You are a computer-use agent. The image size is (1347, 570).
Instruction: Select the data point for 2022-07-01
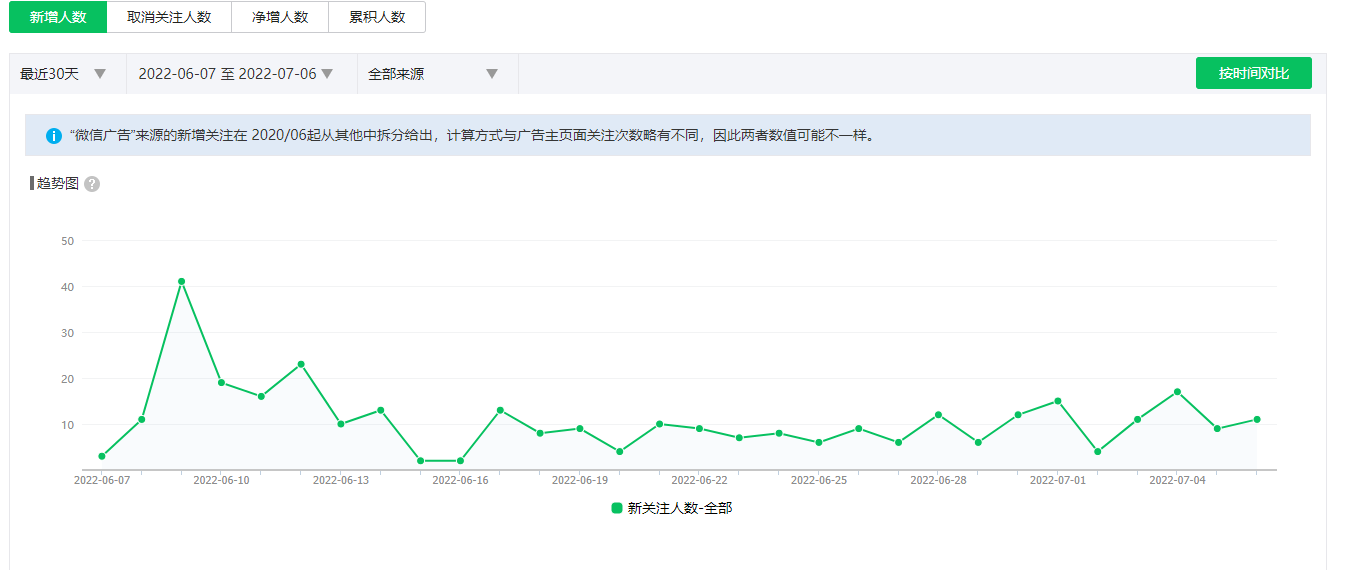[1058, 401]
